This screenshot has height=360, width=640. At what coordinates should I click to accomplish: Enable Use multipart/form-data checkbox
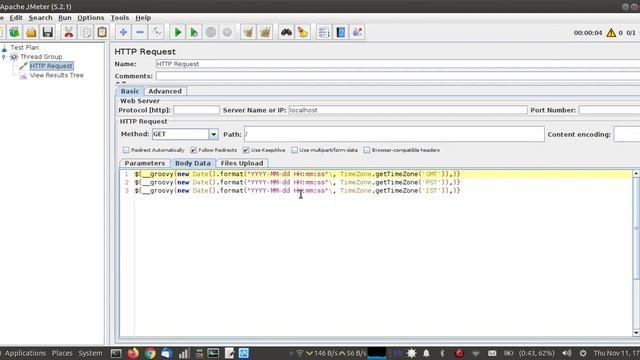click(x=294, y=150)
